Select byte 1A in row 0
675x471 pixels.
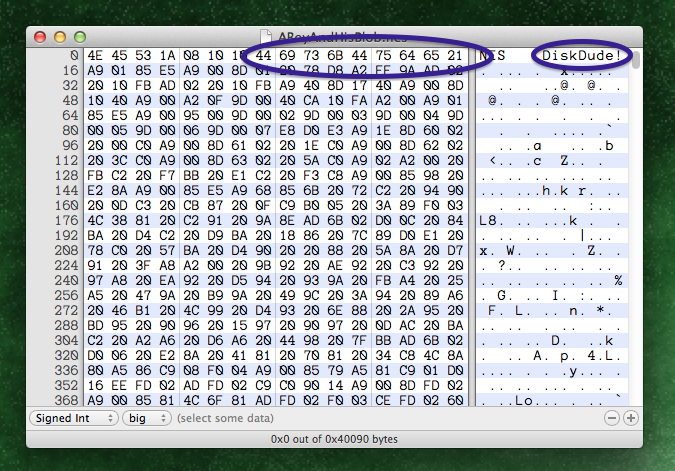167,56
